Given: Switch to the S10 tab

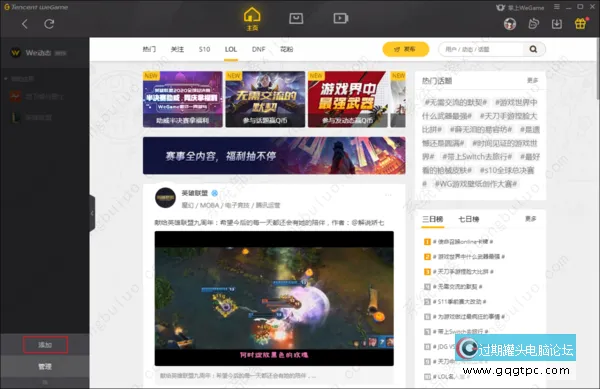Looking at the screenshot, I should tap(204, 49).
